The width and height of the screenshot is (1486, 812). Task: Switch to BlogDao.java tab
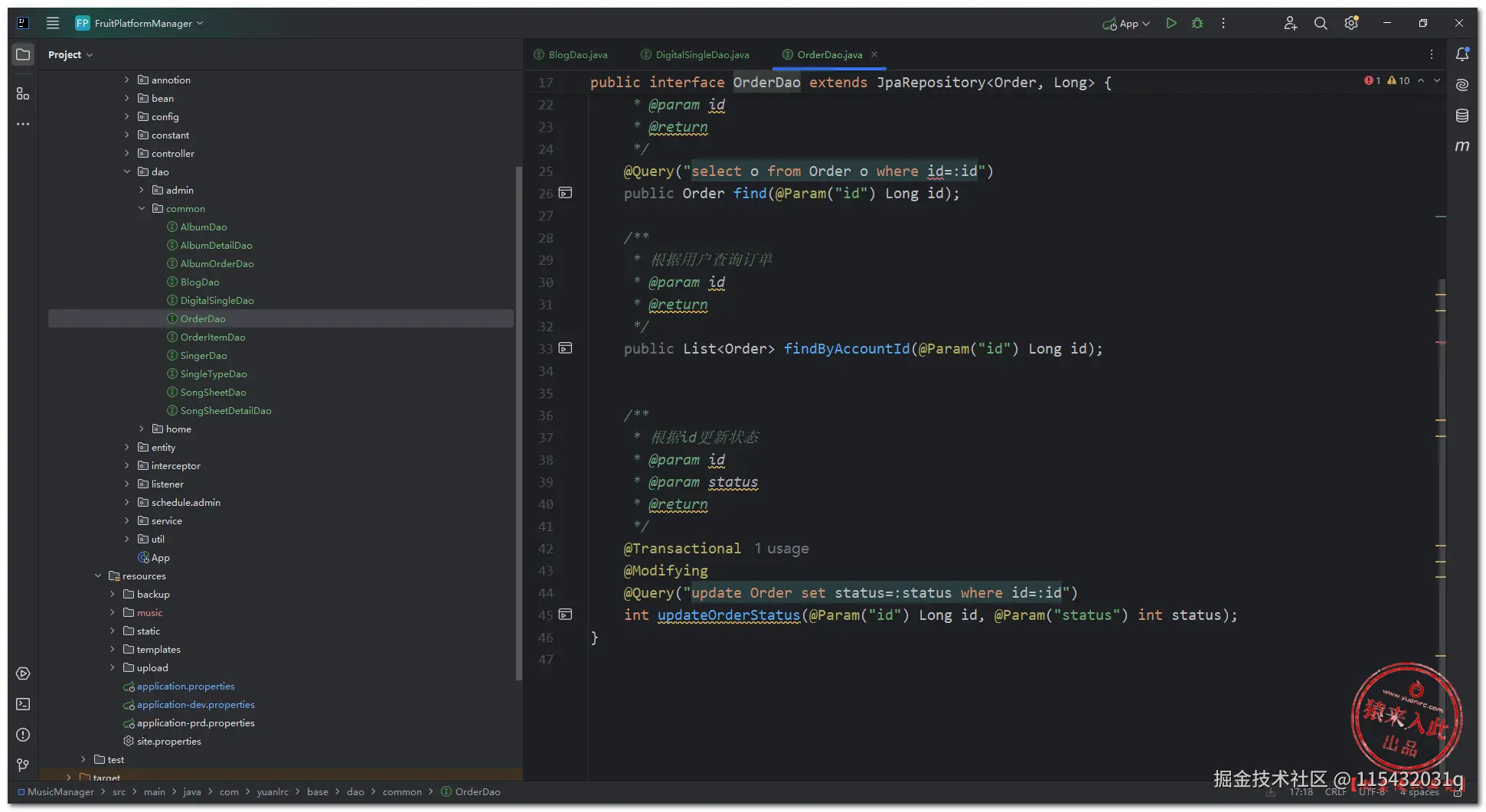point(570,54)
